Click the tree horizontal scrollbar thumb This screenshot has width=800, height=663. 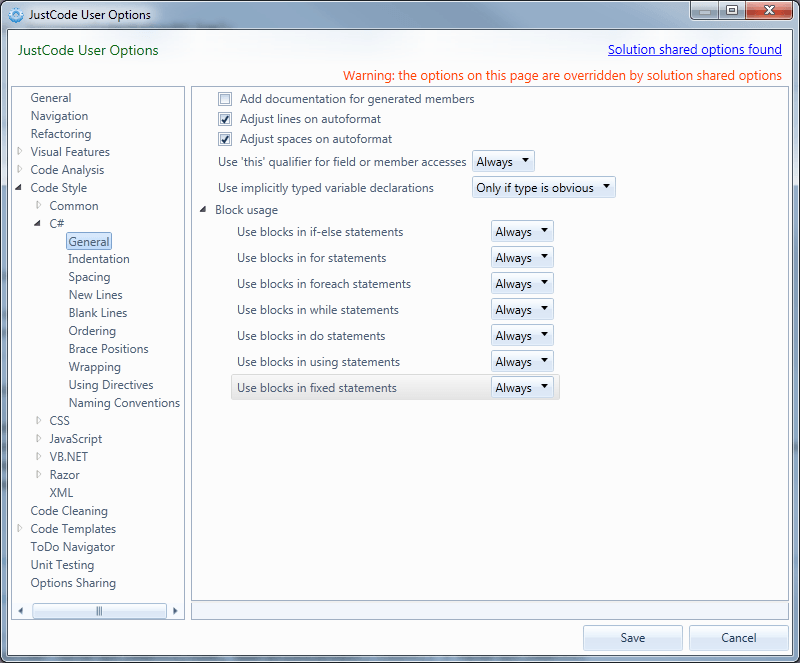pyautogui.click(x=99, y=610)
